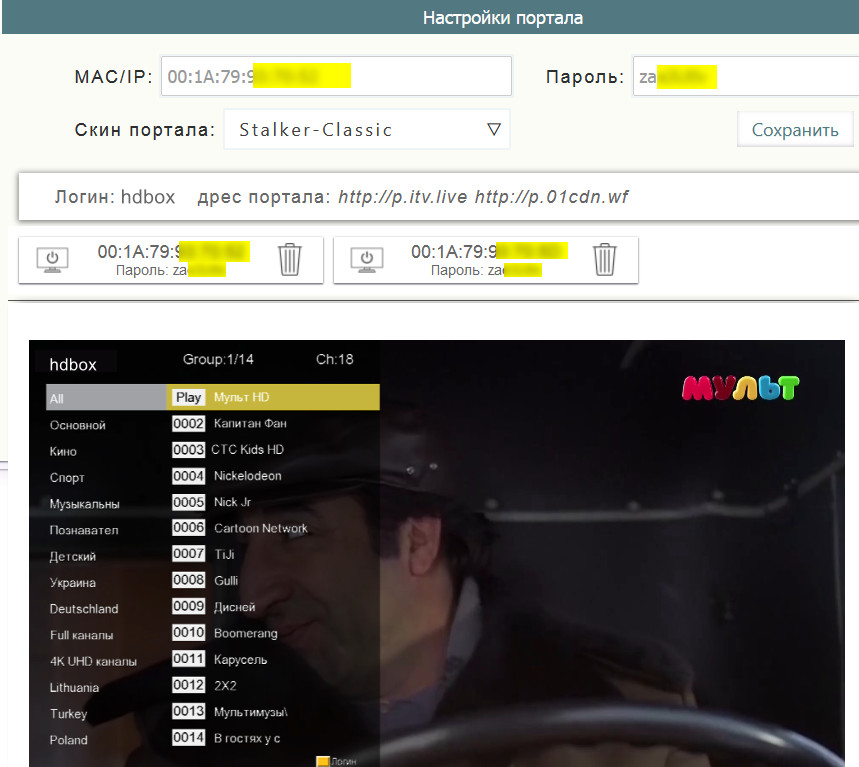
Task: Select the Lithuania group
Action: (x=74, y=688)
